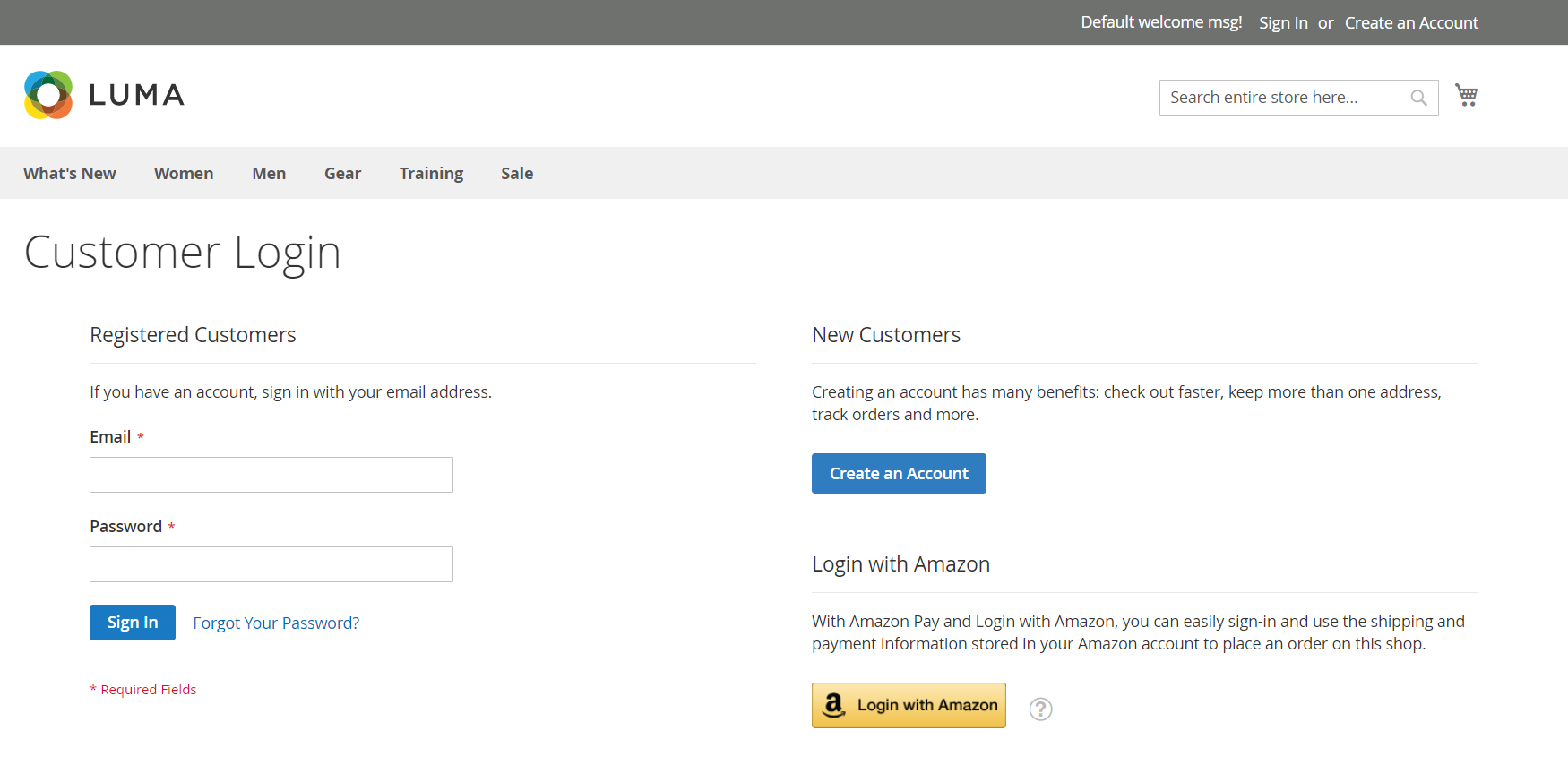1568x765 pixels.
Task: Click the Create an Account link in the top header
Action: 1411,22
